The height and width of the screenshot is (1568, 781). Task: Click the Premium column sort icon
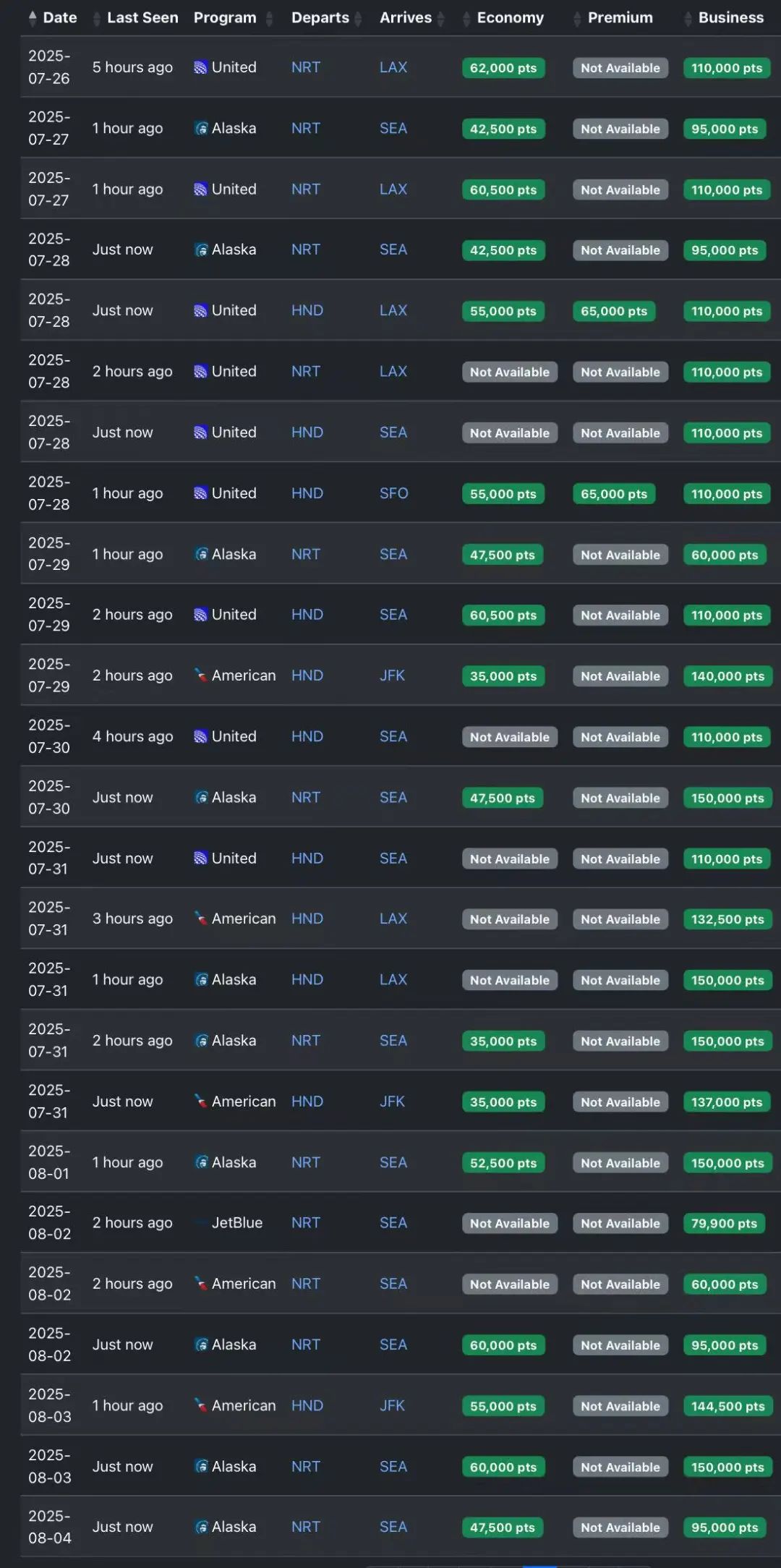point(577,19)
